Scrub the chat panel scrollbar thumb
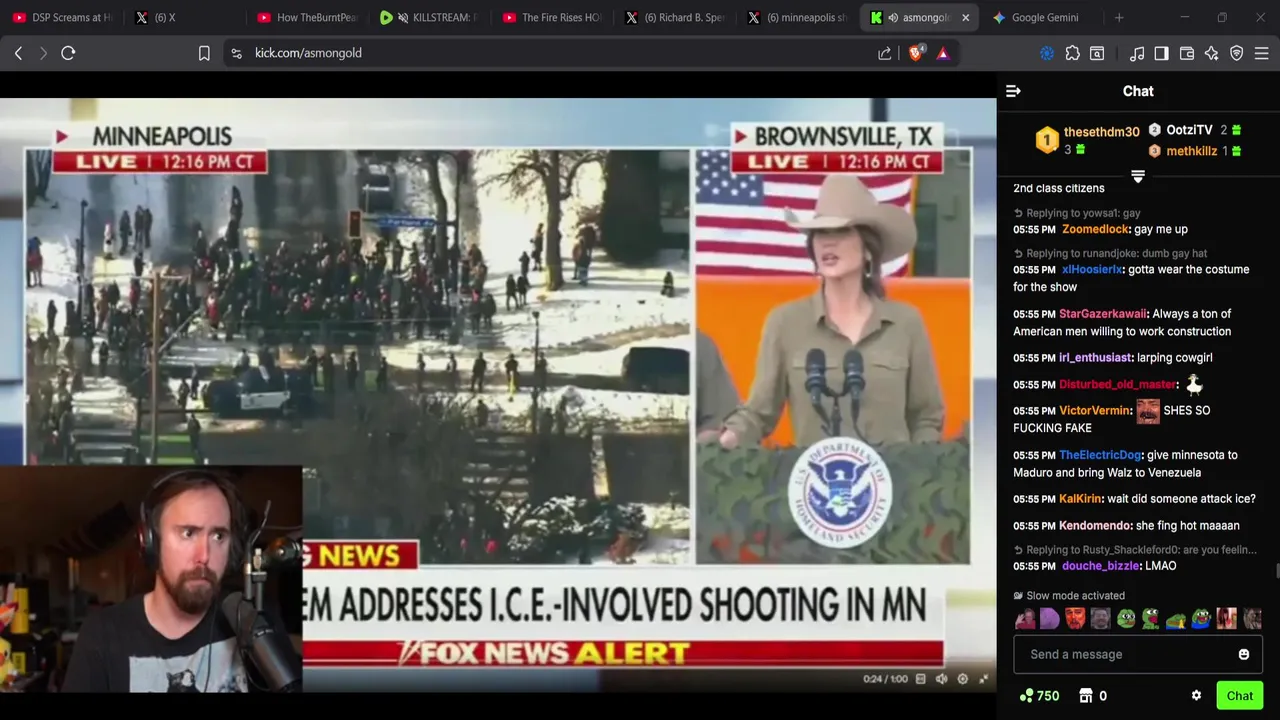The image size is (1280, 720). (x=1276, y=572)
